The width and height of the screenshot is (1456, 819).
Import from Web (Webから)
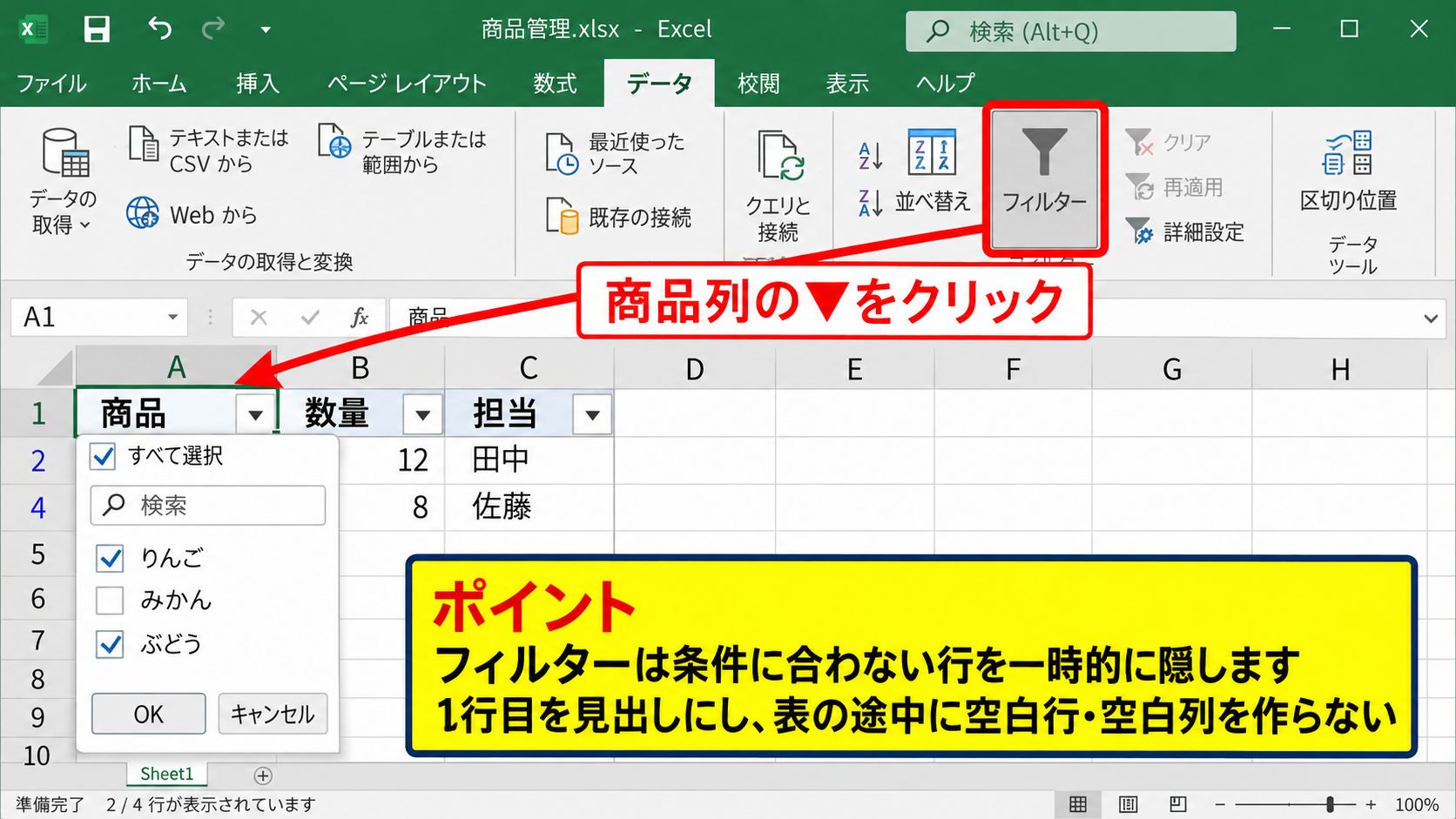[x=192, y=214]
